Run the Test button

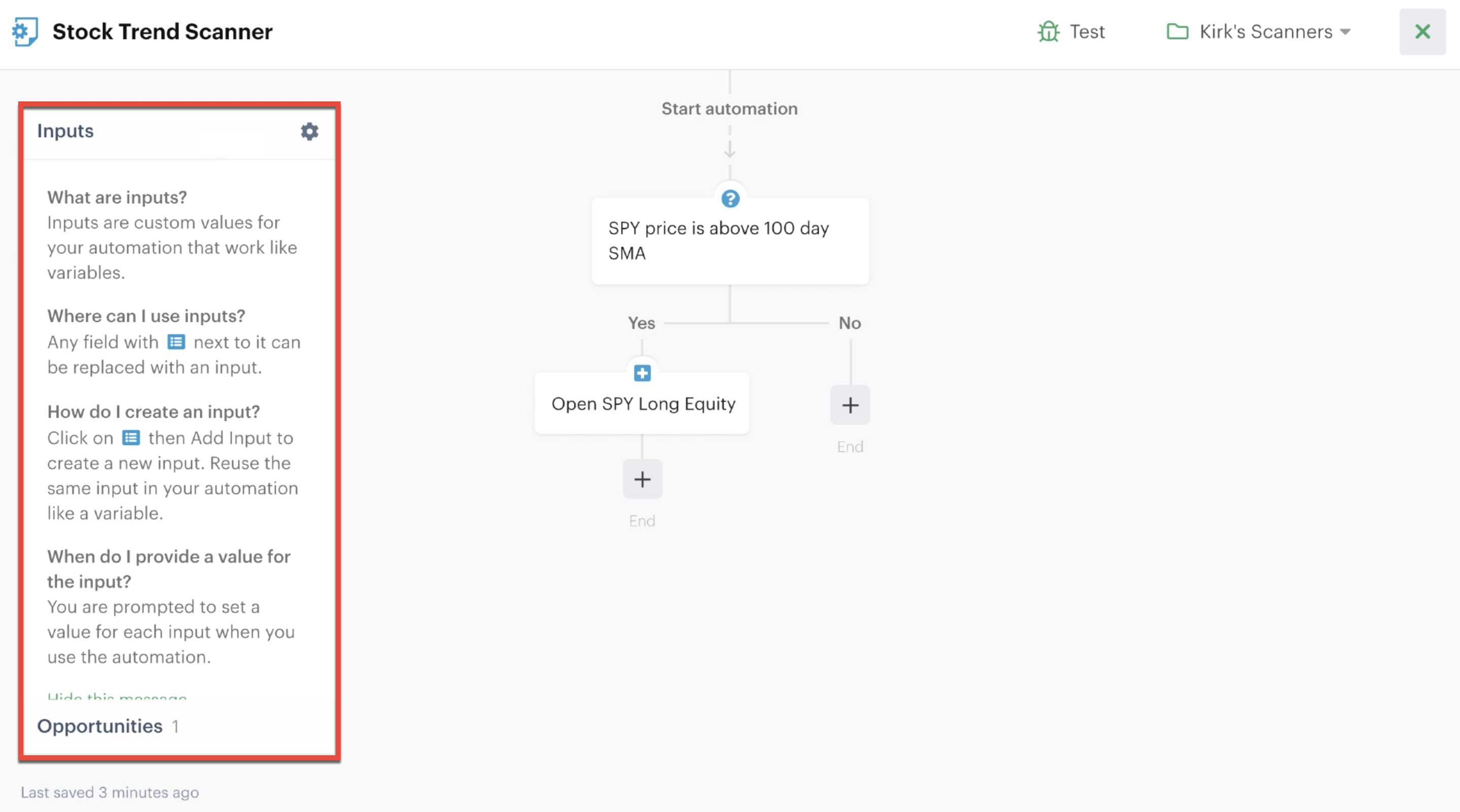[x=1071, y=32]
